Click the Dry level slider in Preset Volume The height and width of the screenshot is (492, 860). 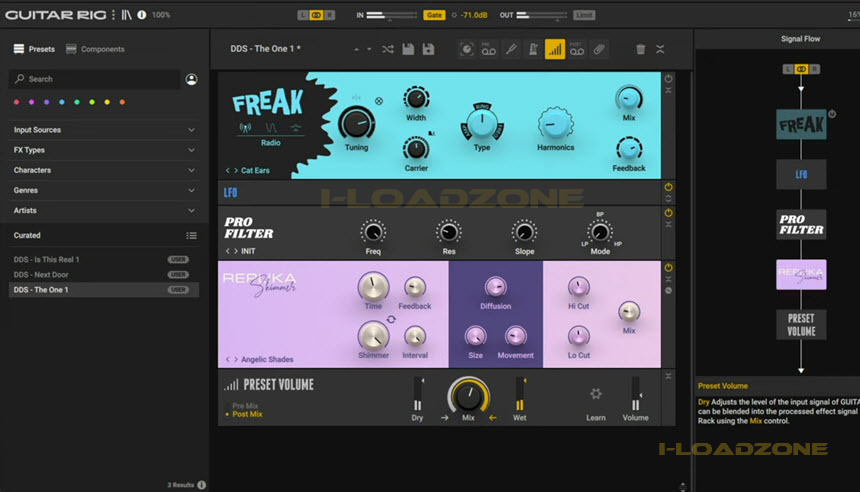[417, 394]
